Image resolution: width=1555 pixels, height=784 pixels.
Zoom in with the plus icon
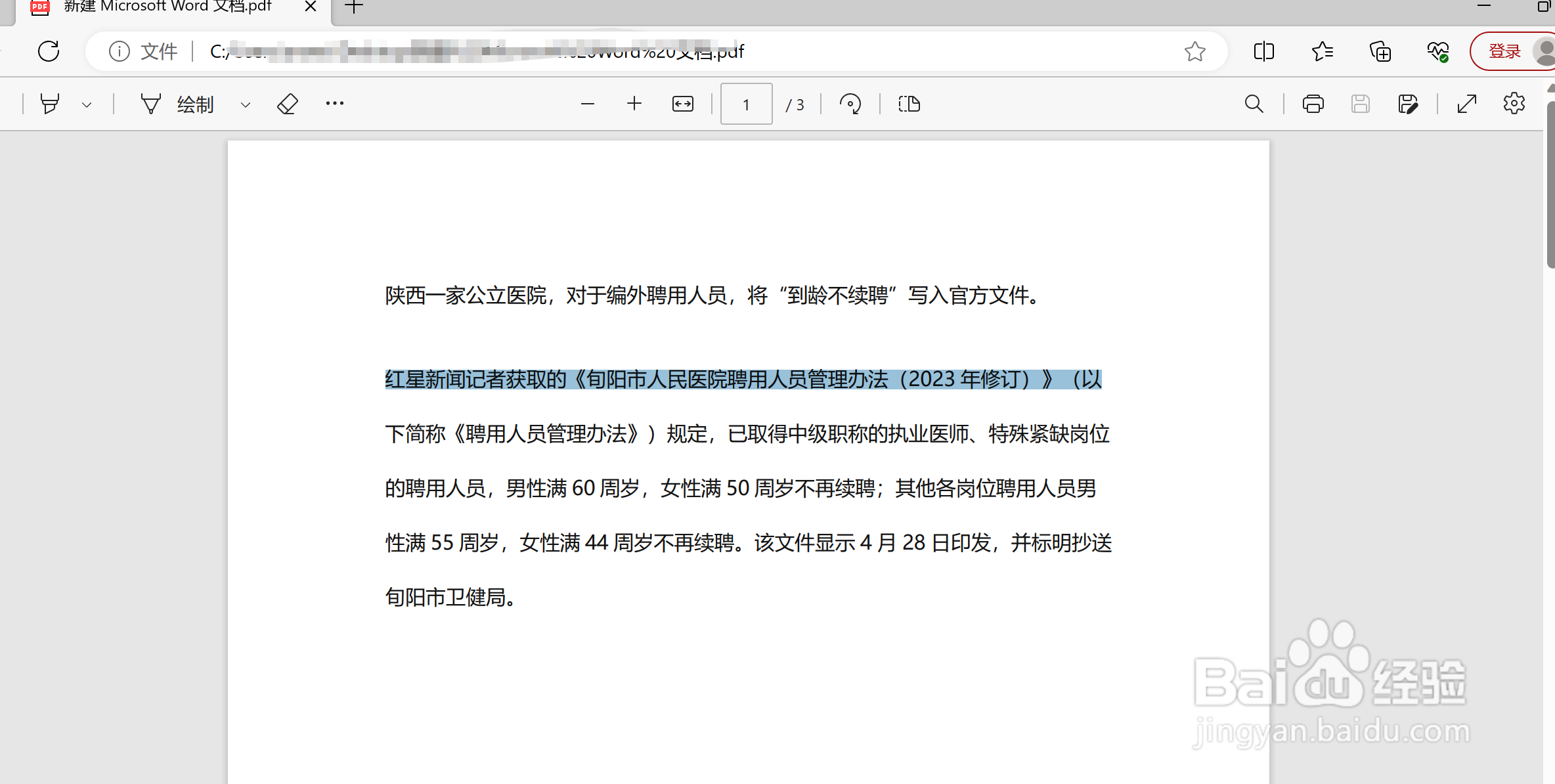(x=634, y=103)
